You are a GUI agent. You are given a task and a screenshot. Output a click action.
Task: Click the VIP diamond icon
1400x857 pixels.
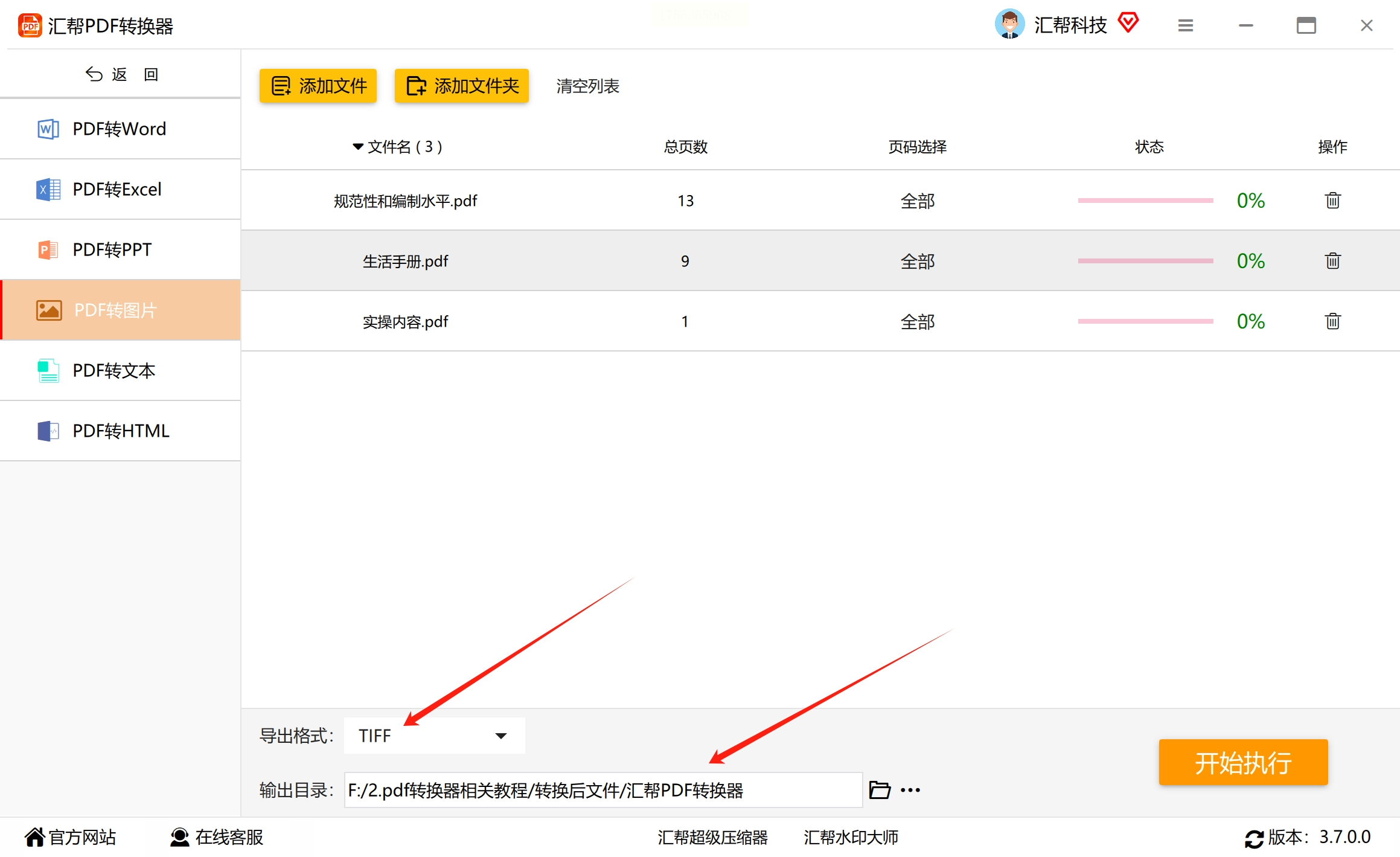coord(1128,24)
